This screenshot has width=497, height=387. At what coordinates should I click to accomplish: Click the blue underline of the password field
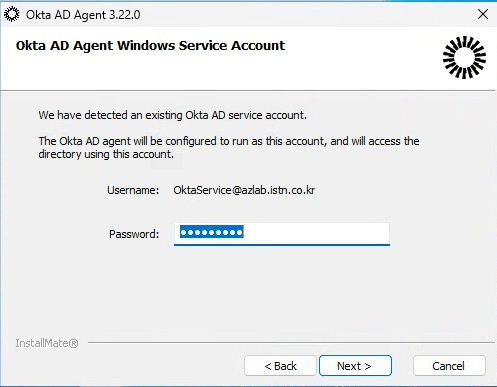282,245
